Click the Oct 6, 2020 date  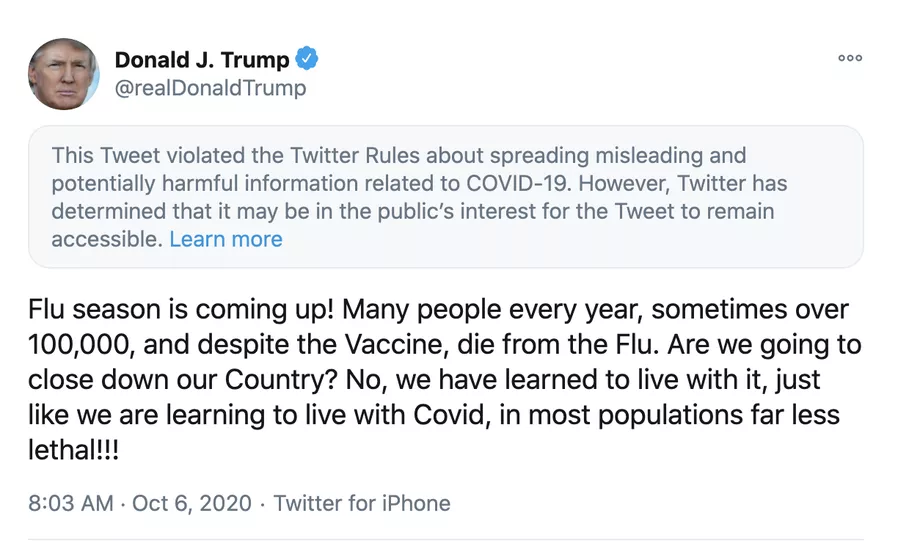(191, 503)
